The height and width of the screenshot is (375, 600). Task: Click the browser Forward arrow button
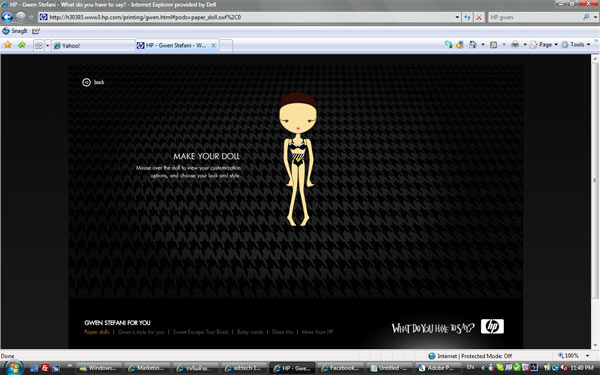pyautogui.click(x=21, y=17)
